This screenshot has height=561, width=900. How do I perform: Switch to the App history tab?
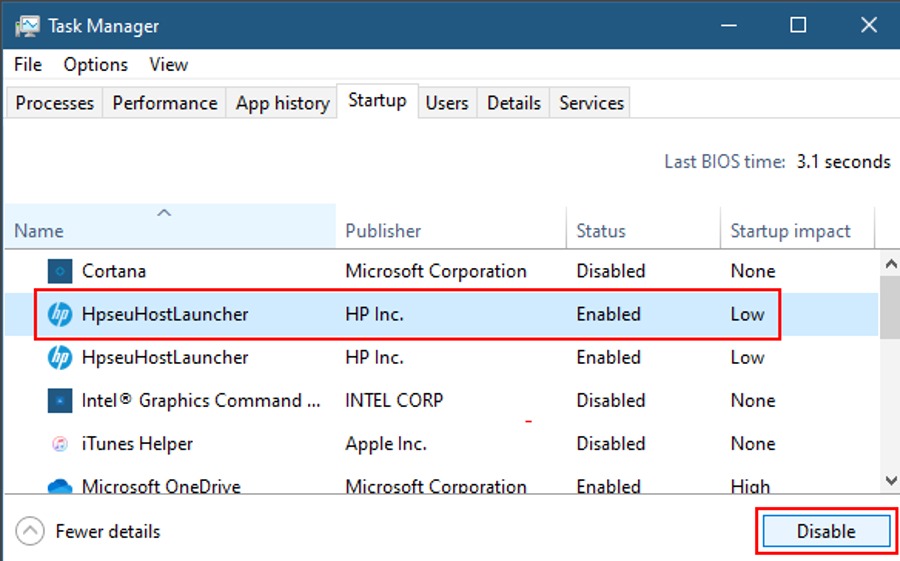(x=282, y=103)
